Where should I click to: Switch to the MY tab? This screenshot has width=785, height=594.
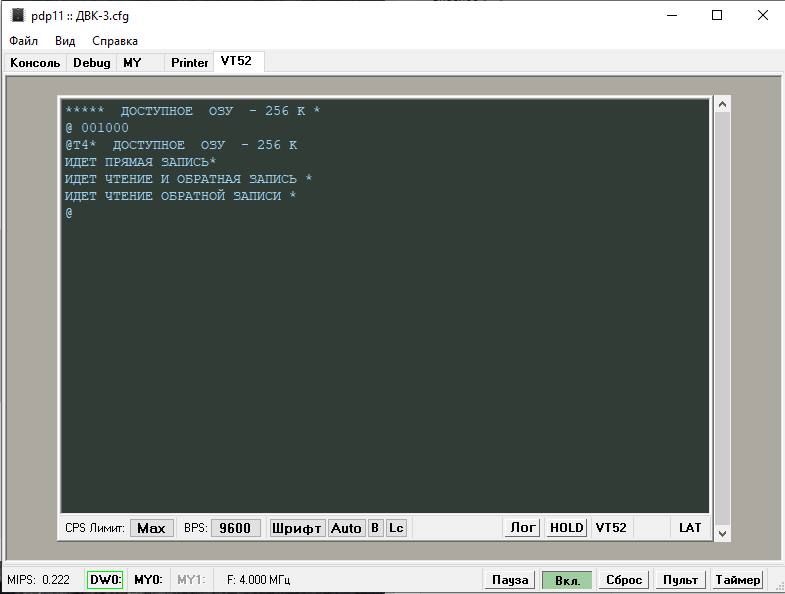coord(132,63)
